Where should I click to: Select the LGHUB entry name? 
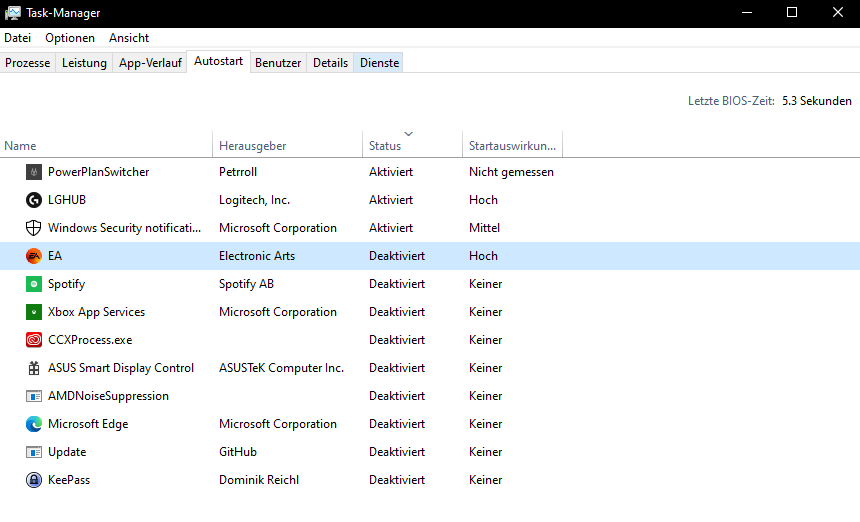coord(67,200)
